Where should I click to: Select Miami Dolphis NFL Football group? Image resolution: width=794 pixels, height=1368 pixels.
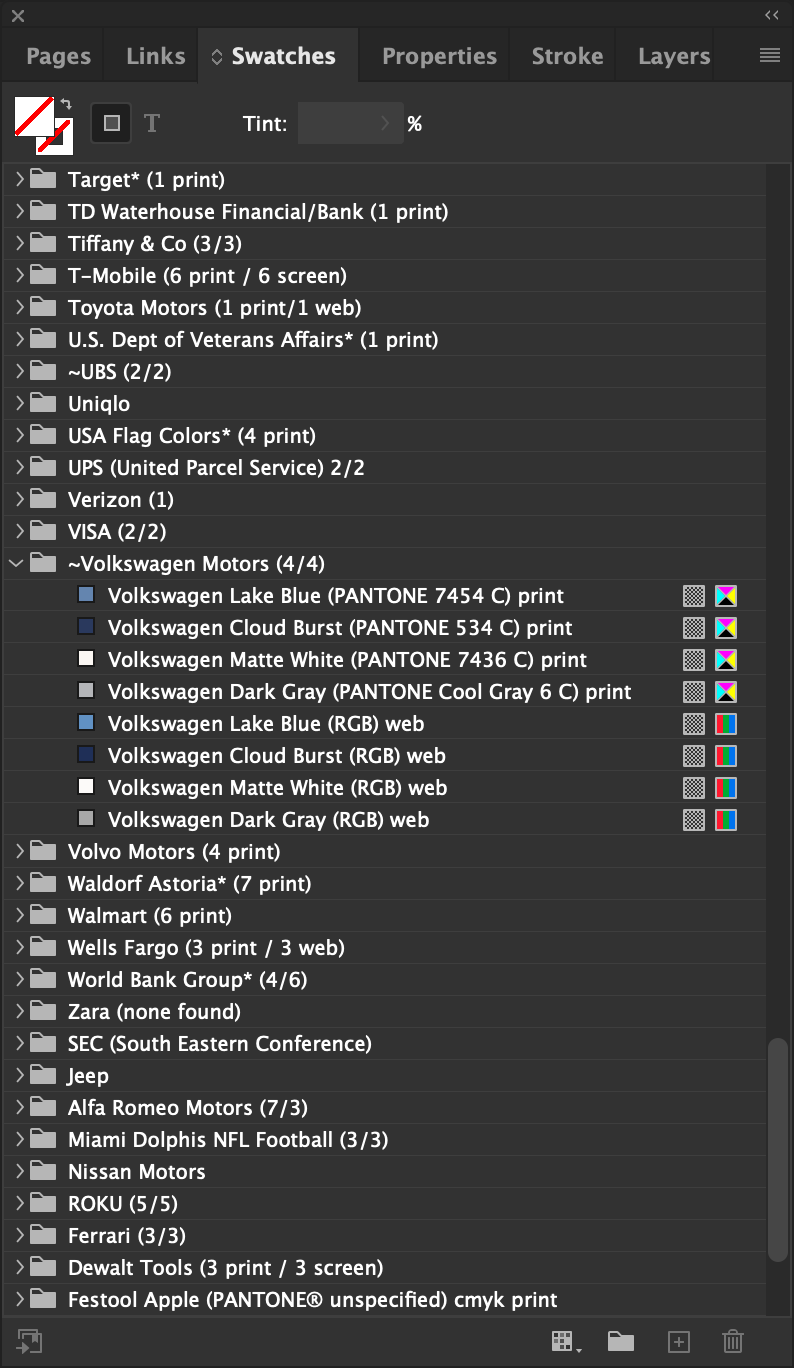click(385, 1140)
